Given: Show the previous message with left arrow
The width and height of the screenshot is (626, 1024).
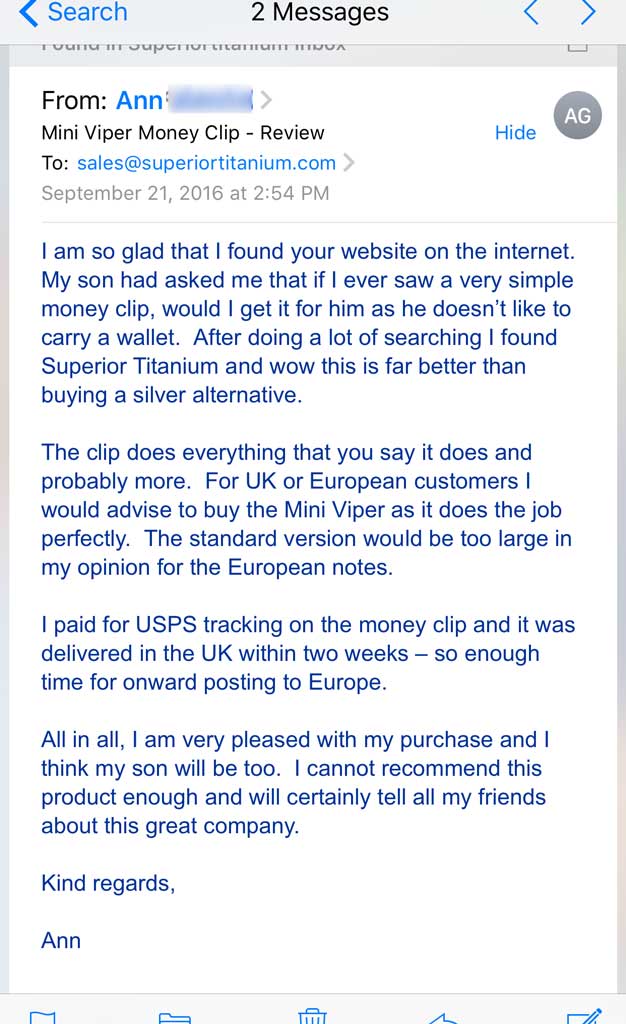Looking at the screenshot, I should [532, 12].
